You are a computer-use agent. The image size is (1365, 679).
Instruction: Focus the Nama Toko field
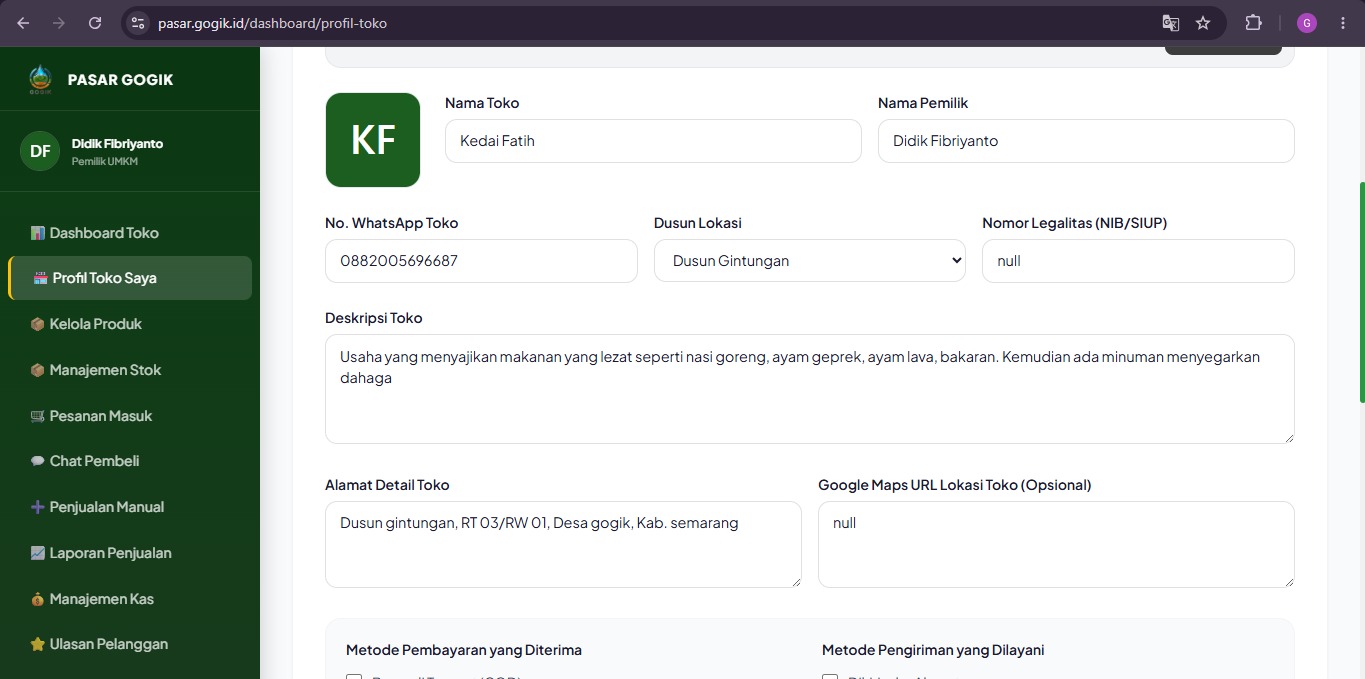pyautogui.click(x=653, y=141)
